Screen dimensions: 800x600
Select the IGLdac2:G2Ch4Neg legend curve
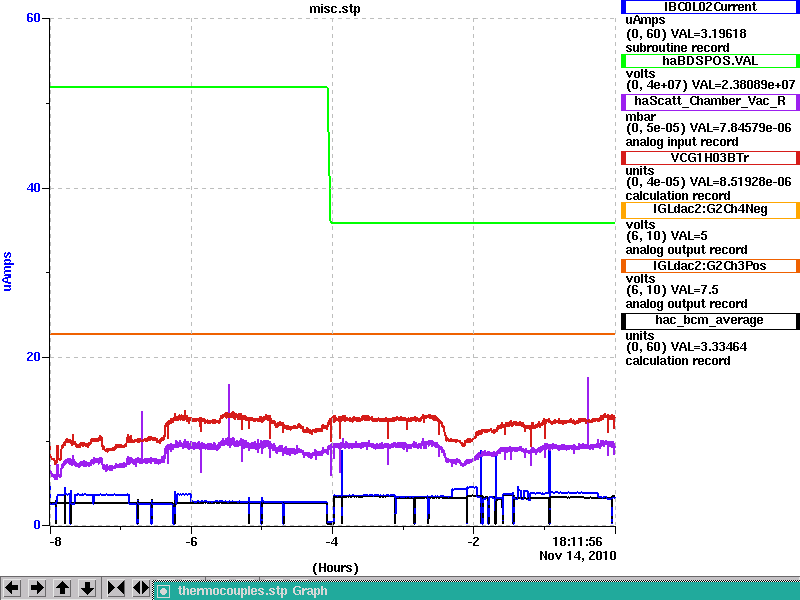click(710, 210)
